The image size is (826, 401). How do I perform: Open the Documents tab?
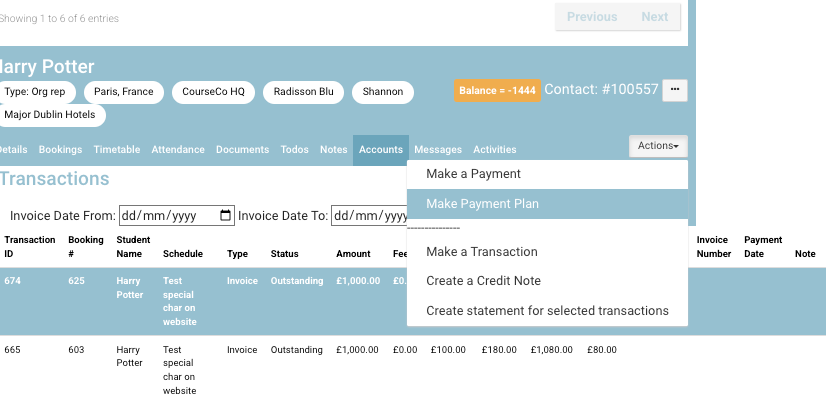242,150
